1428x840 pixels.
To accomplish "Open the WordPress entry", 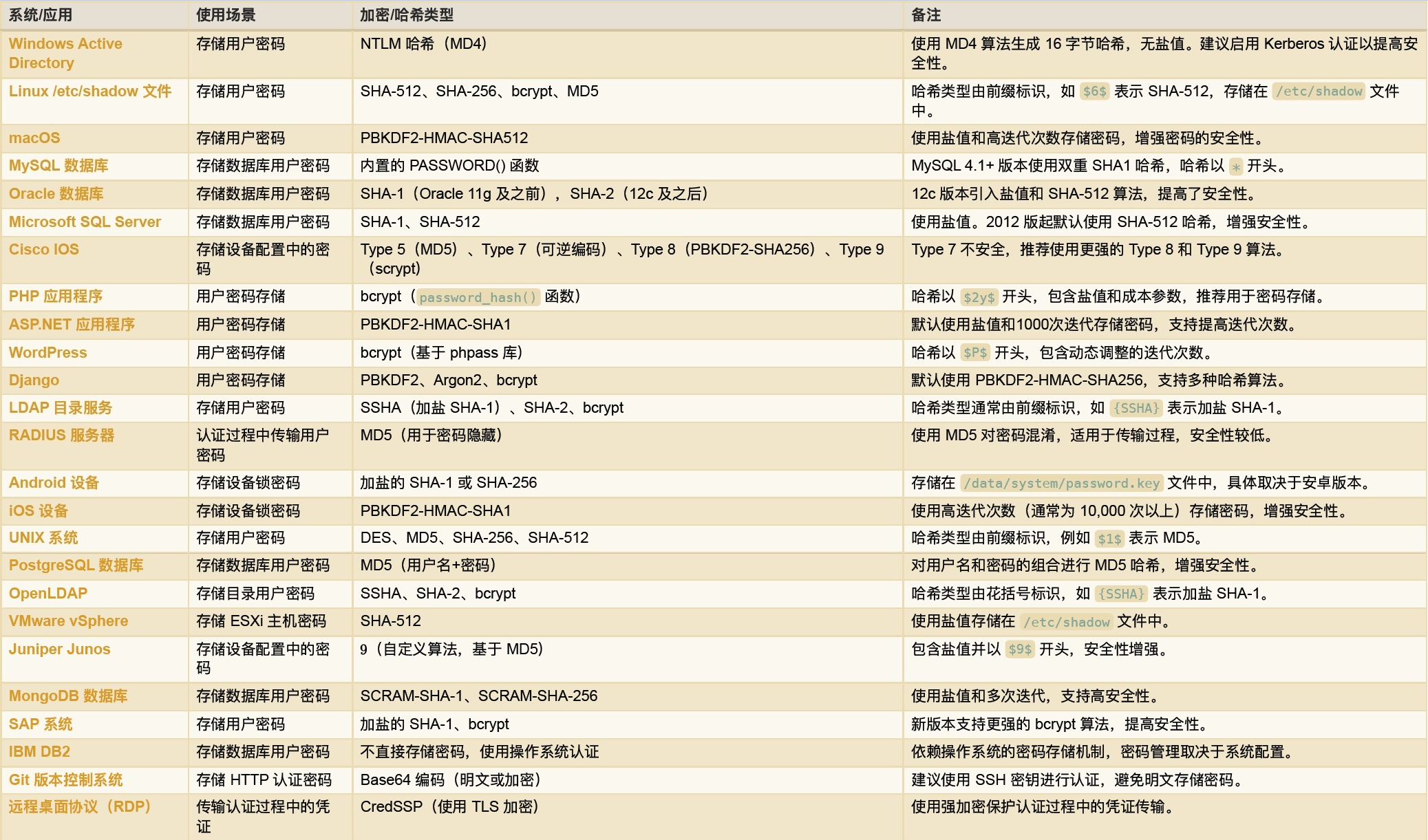I will click(x=47, y=352).
